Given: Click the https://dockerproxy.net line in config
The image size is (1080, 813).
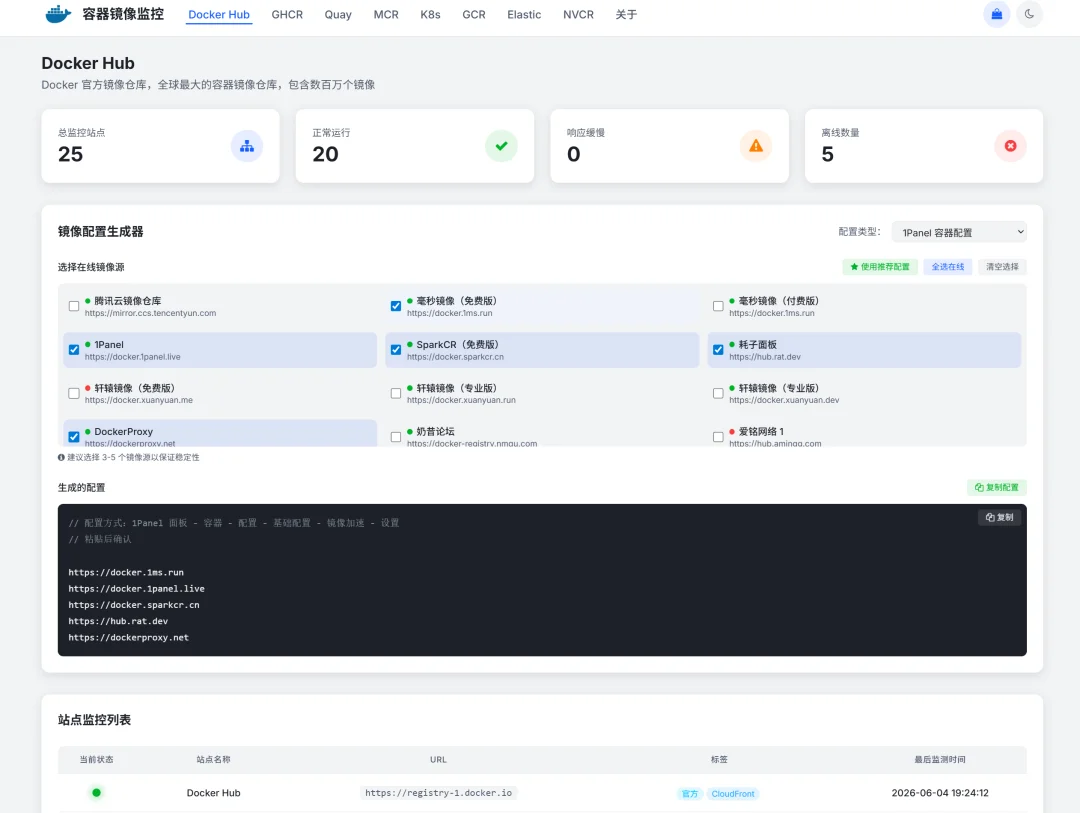Looking at the screenshot, I should pyautogui.click(x=128, y=638).
